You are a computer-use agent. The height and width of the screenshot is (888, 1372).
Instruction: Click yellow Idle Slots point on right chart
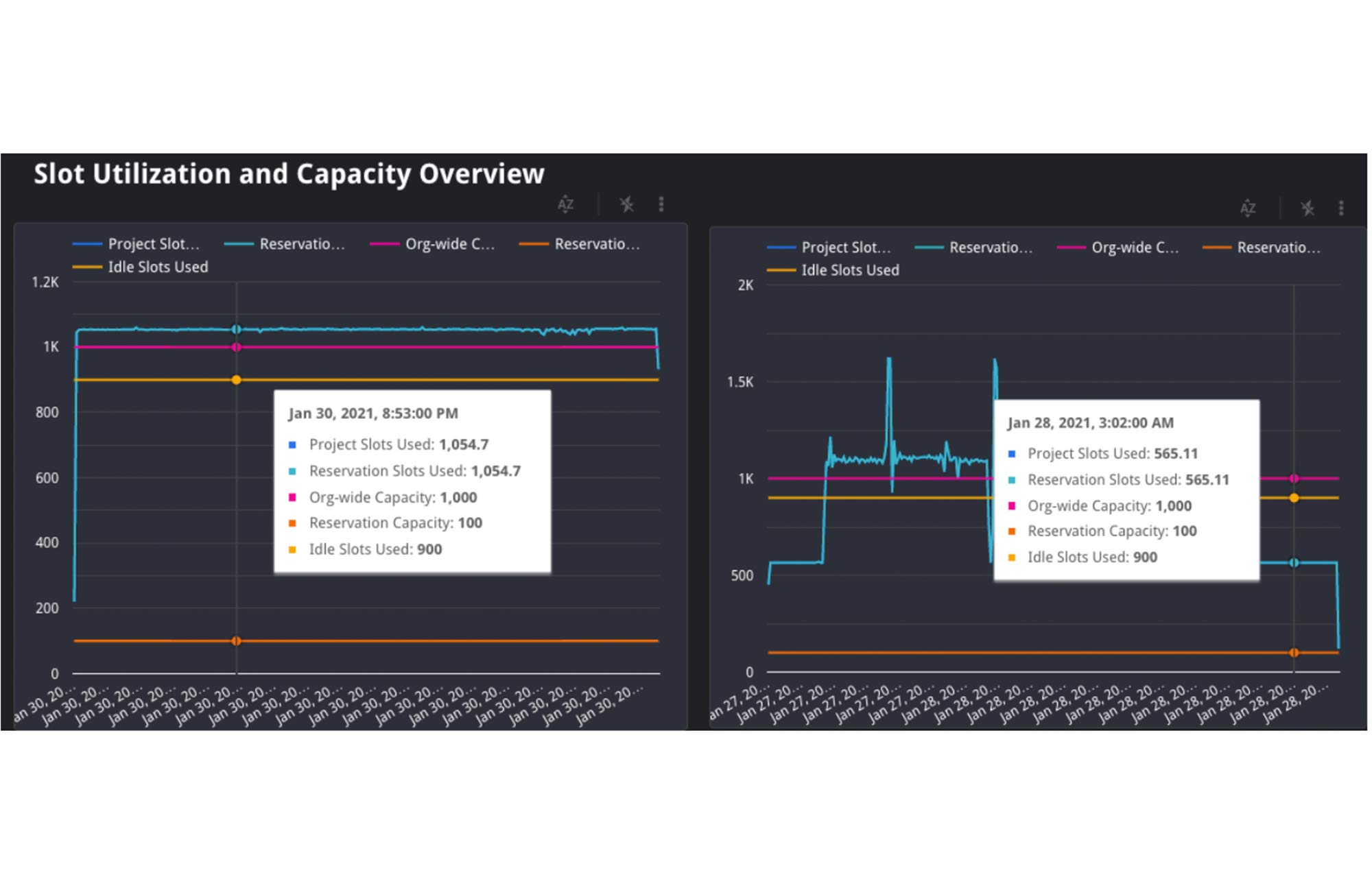click(x=1294, y=499)
